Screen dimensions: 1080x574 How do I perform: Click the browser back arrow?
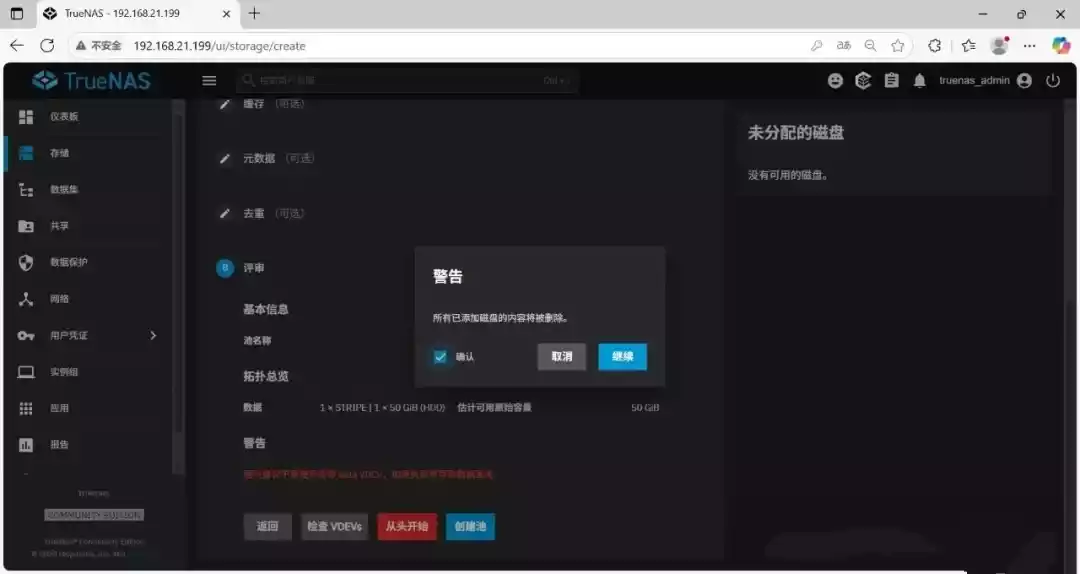coord(17,45)
